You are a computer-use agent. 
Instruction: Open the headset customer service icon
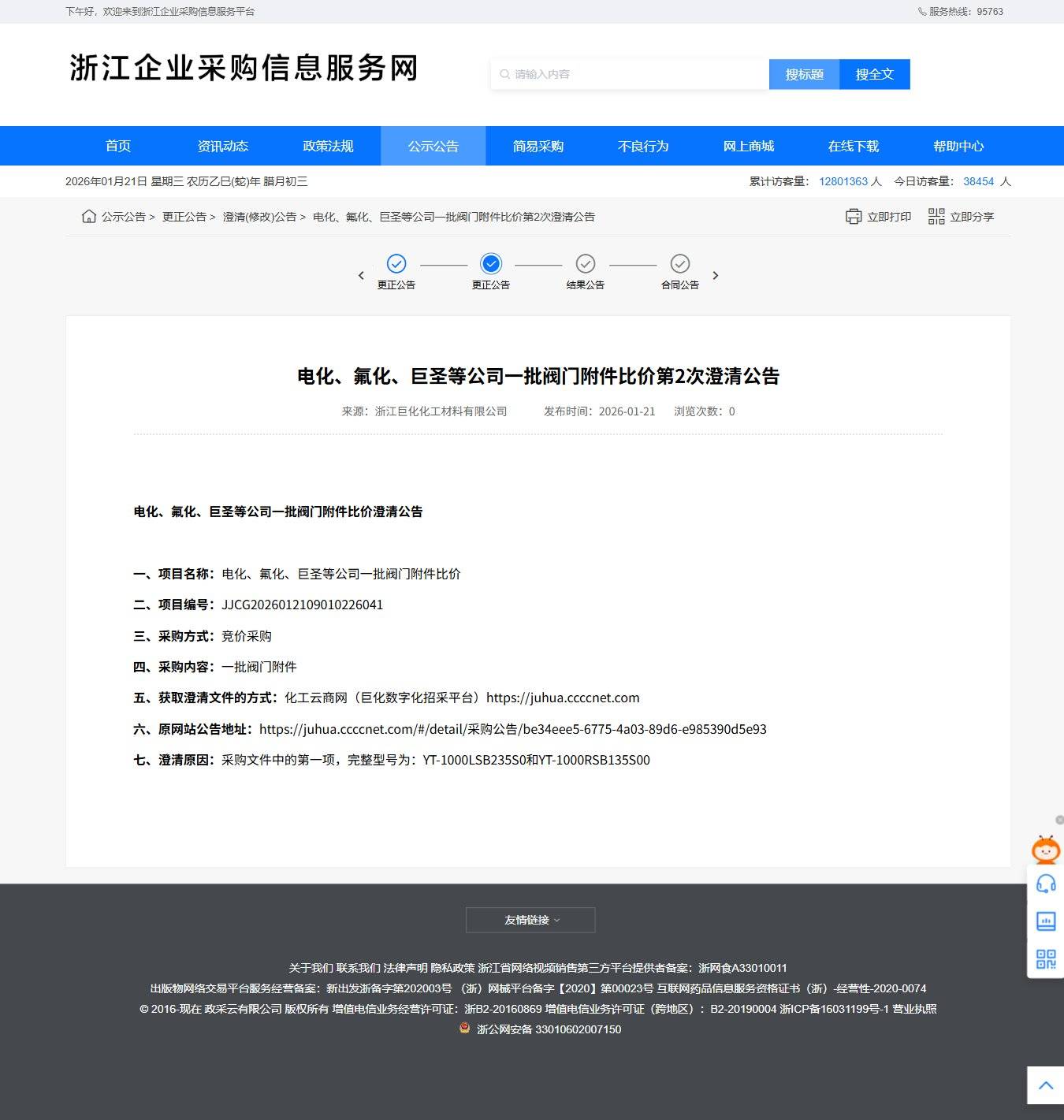1045,884
